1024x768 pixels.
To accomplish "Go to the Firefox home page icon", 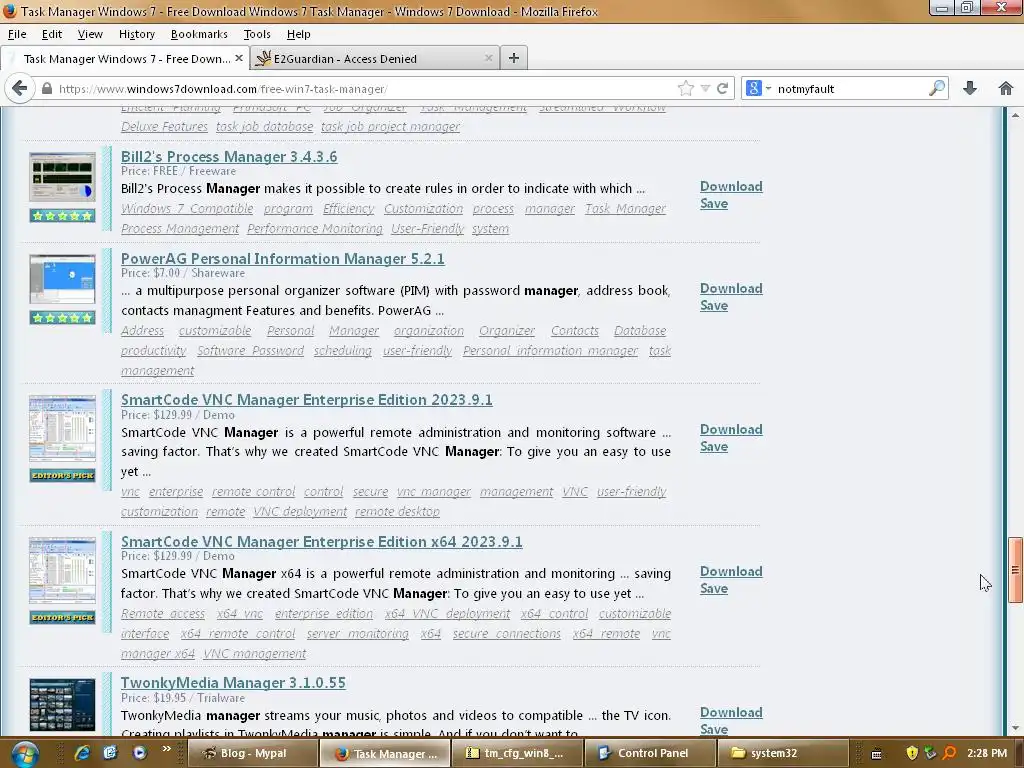I will 1006,88.
